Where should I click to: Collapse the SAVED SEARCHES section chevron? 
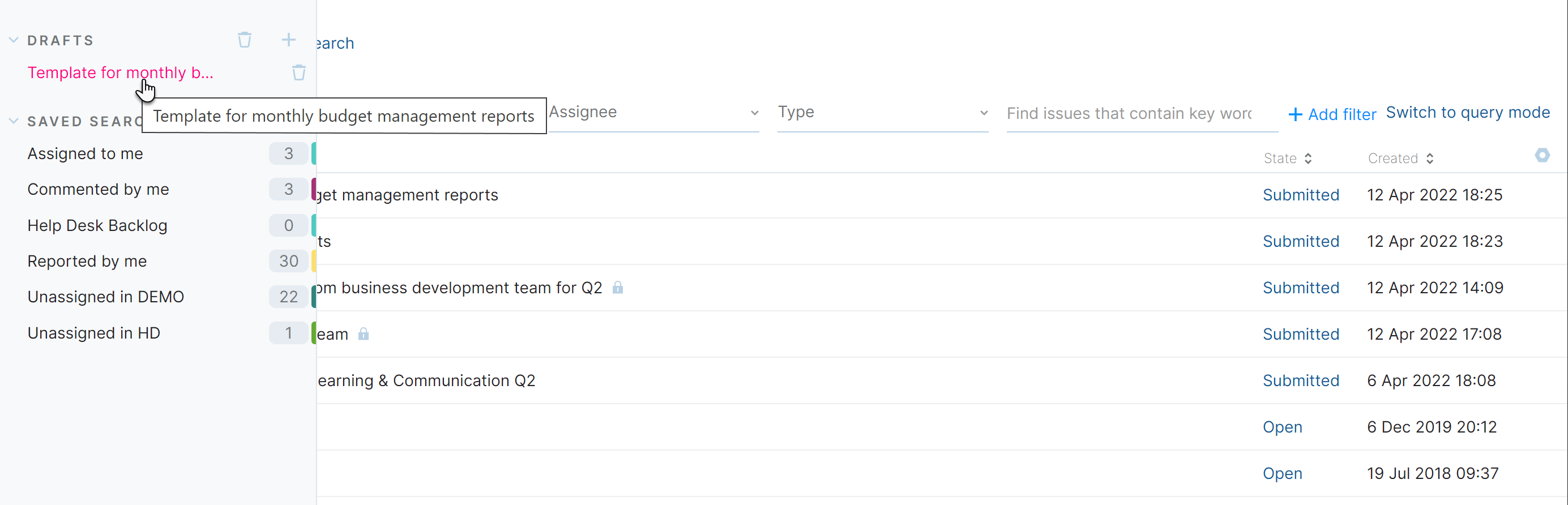coord(14,120)
